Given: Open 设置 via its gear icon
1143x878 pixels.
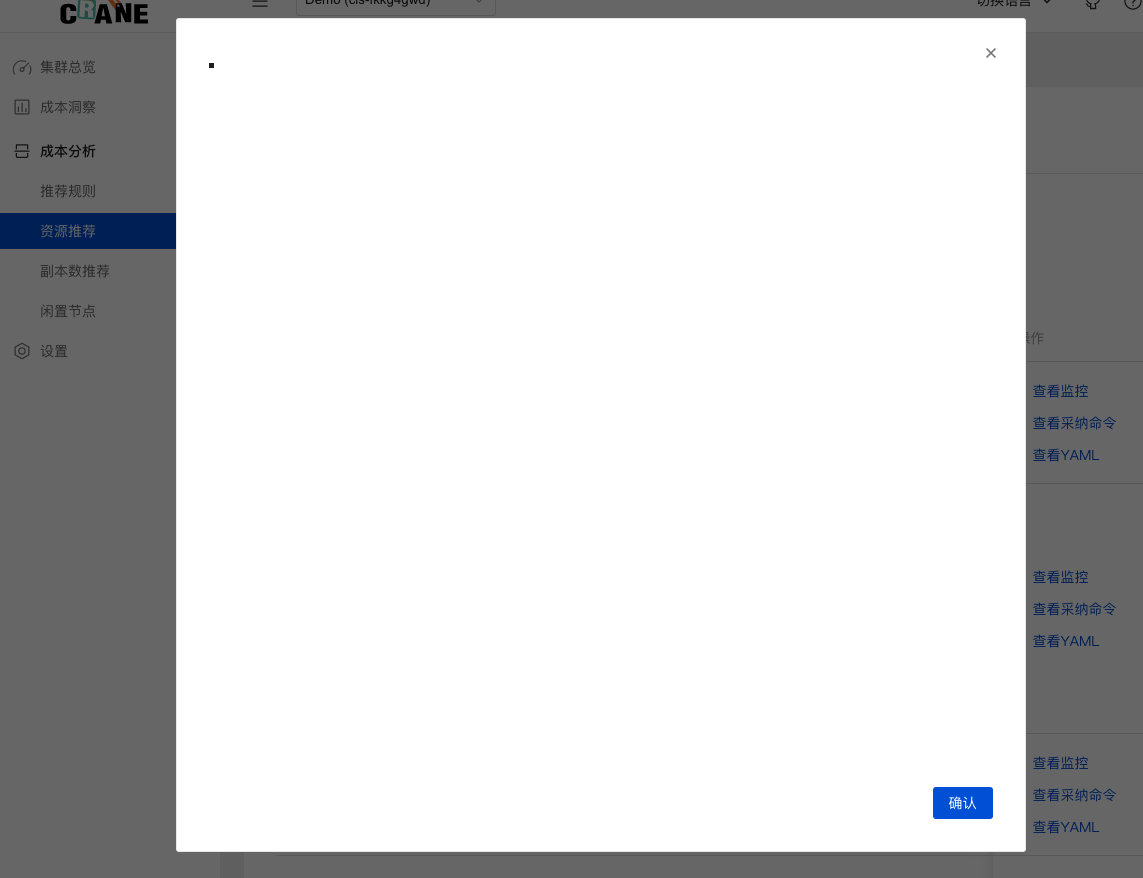Looking at the screenshot, I should pyautogui.click(x=22, y=351).
